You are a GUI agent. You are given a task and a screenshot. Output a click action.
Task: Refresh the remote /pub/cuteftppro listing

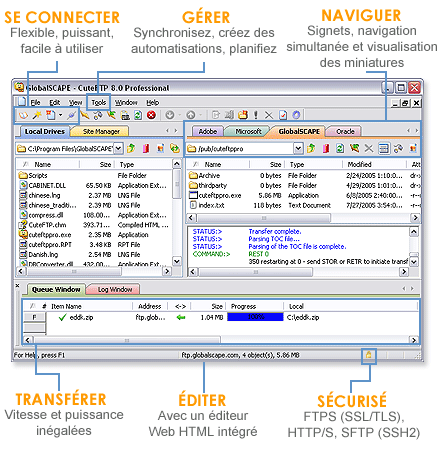[x=340, y=148]
